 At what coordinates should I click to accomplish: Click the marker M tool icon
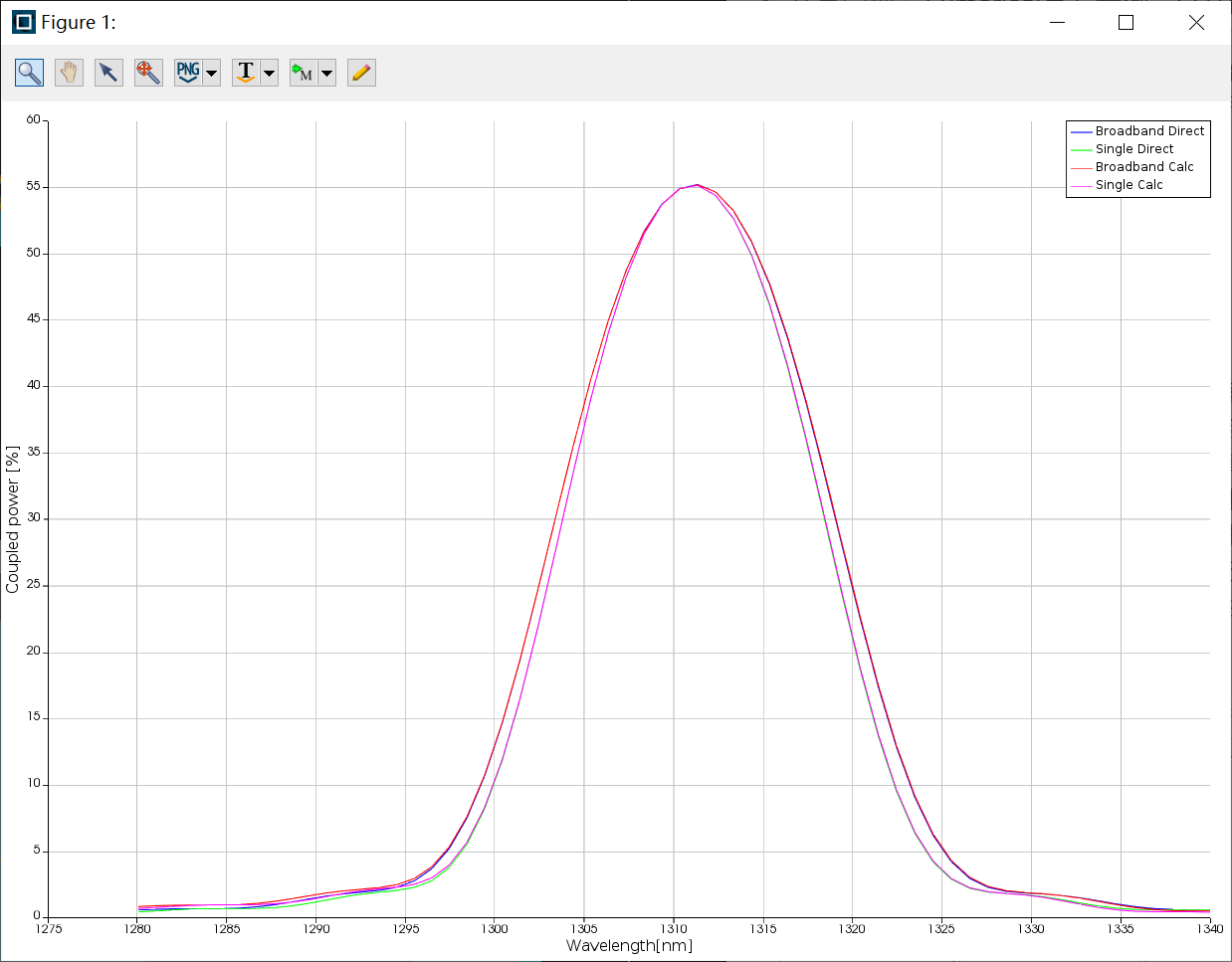coord(304,73)
